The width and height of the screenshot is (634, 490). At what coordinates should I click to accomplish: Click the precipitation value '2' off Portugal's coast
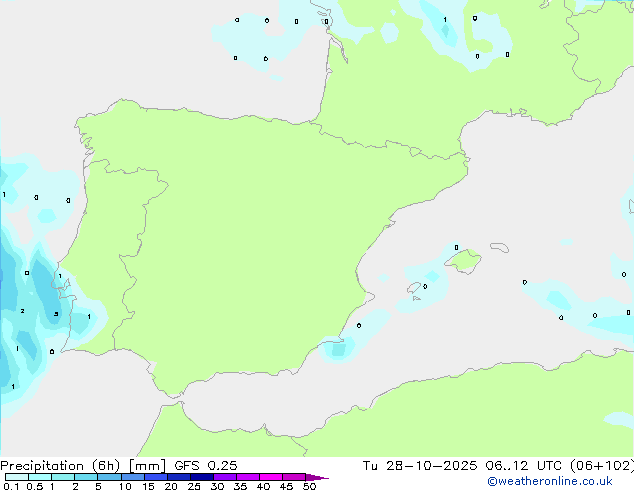(22, 311)
